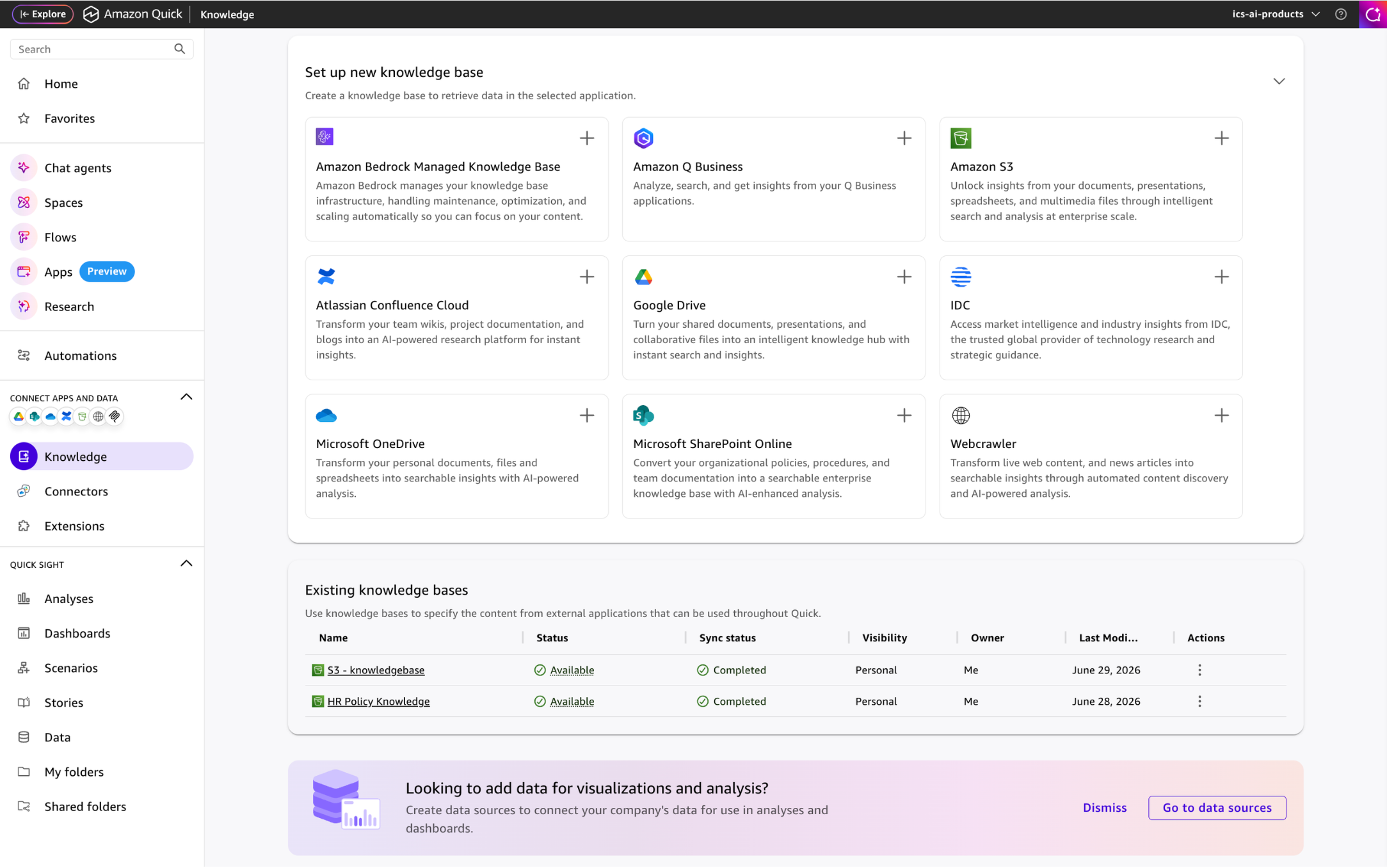
Task: Open the HR Policy Knowledge link
Action: [378, 702]
